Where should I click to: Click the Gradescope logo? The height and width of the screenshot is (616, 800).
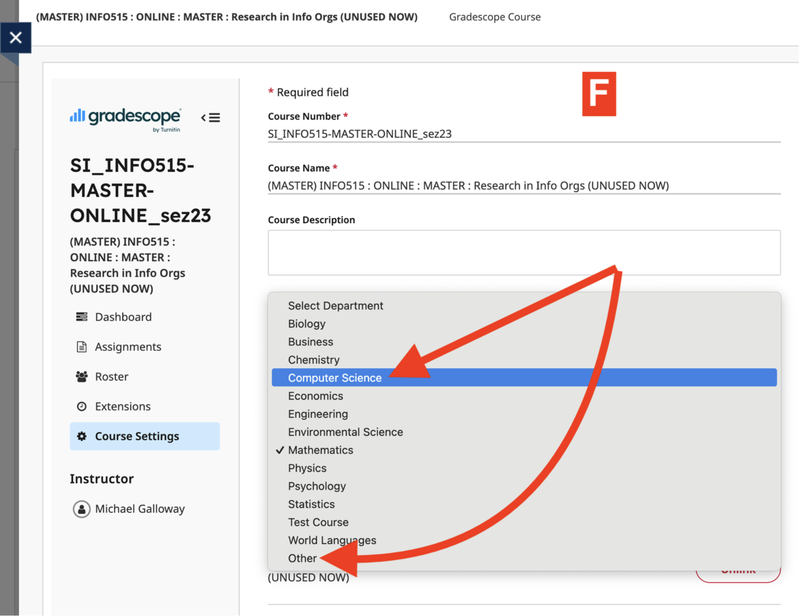pos(125,118)
